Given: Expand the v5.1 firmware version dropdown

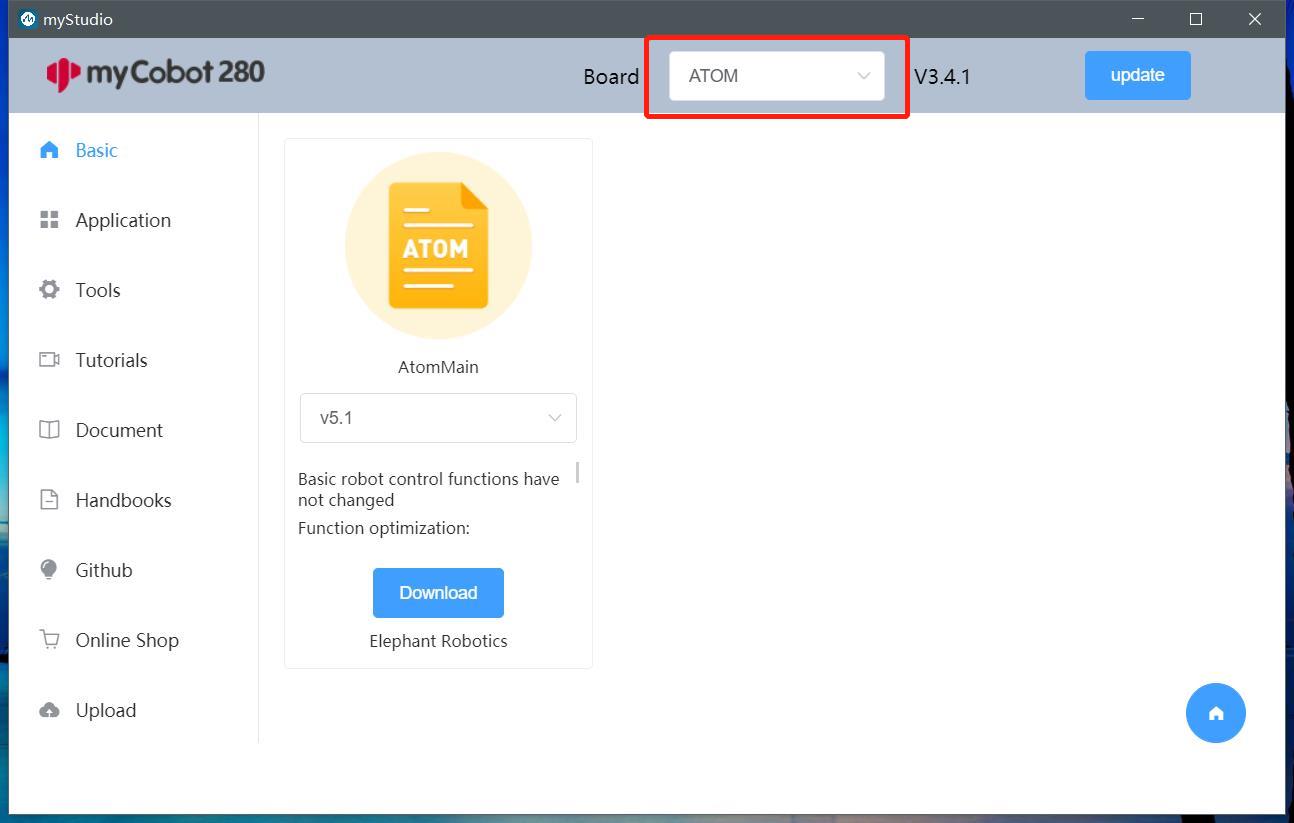Looking at the screenshot, I should point(438,418).
